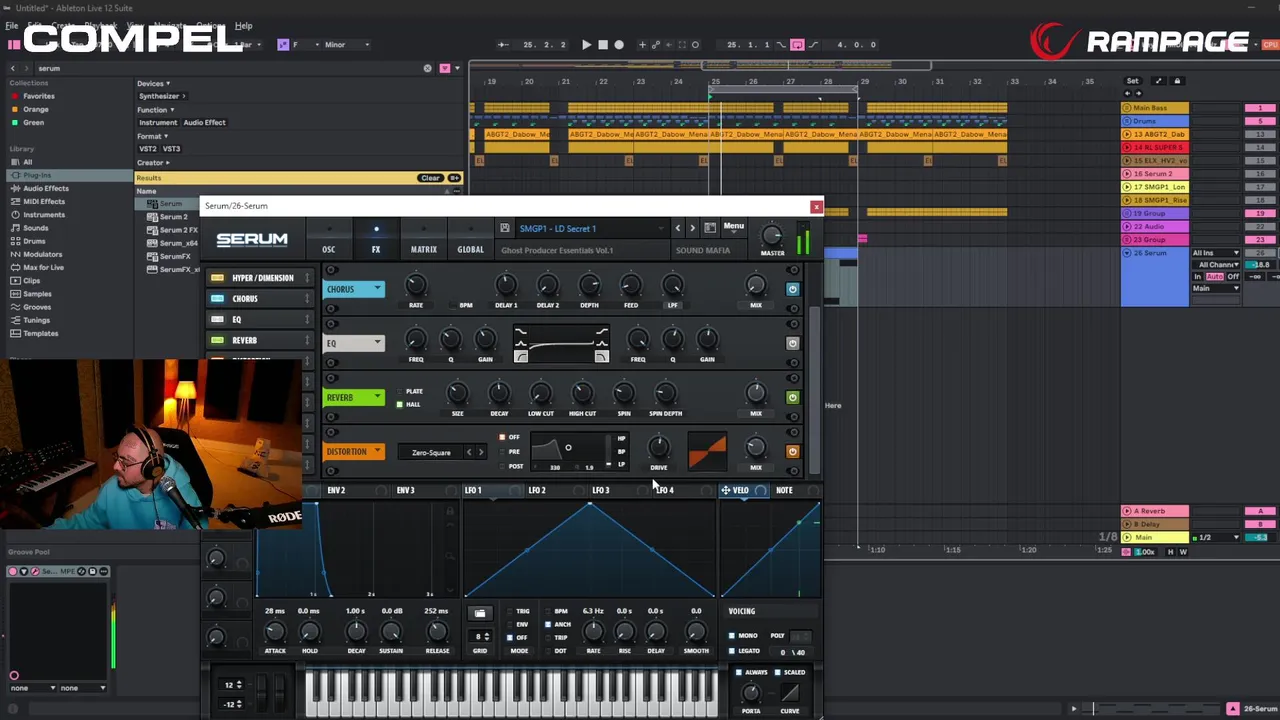This screenshot has width=1280, height=720.
Task: Expand Function filter in browser
Action: click(155, 109)
